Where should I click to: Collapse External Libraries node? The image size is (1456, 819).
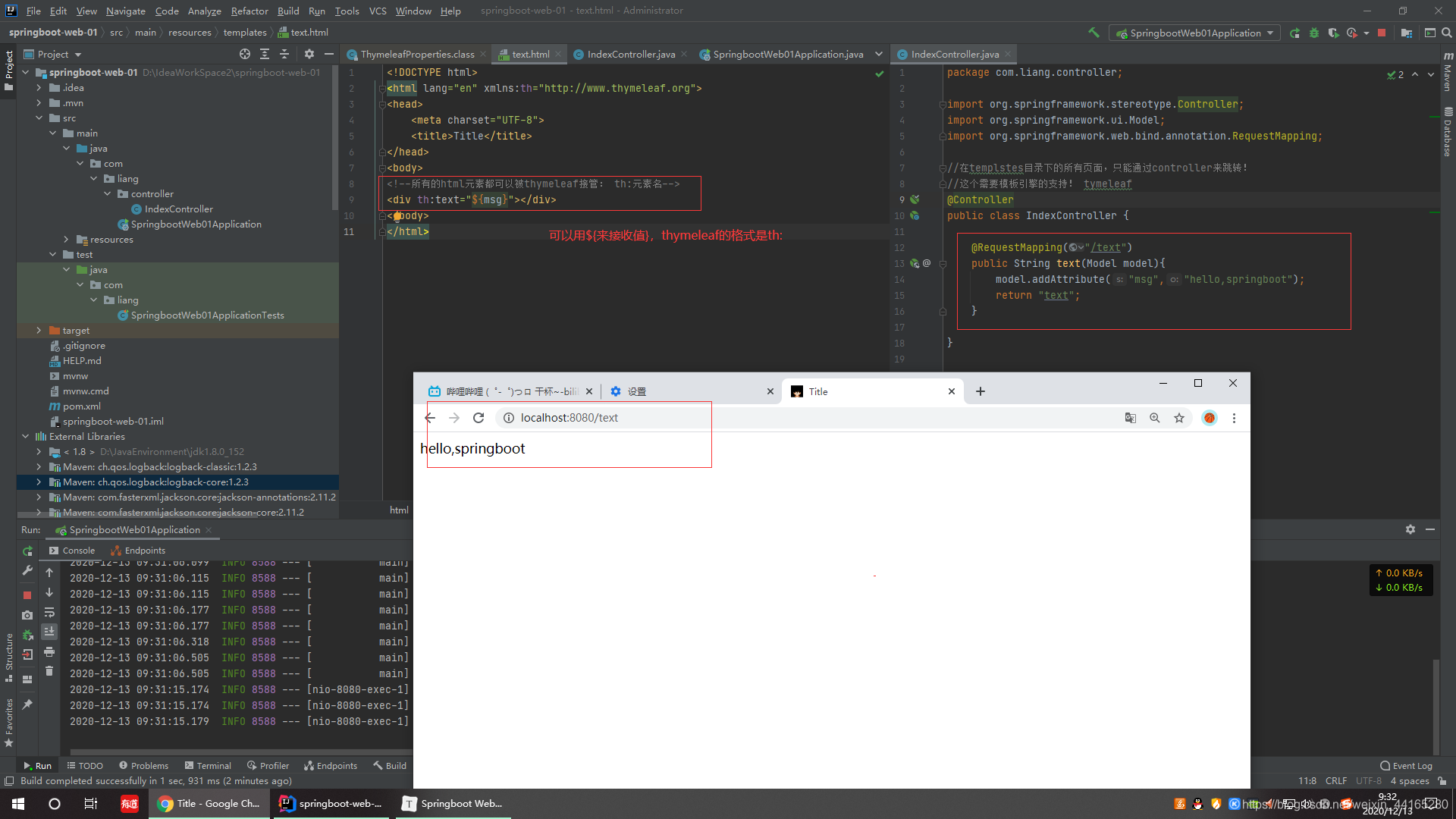(x=25, y=437)
